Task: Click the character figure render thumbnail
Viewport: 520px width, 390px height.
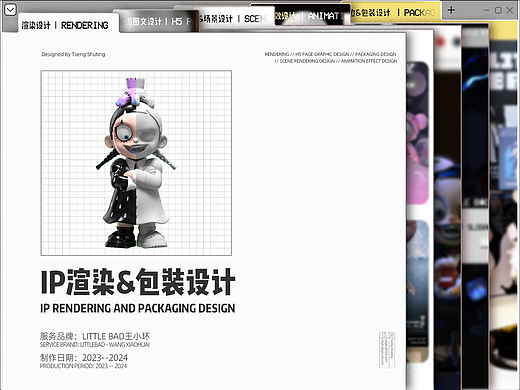Action: 136,163
